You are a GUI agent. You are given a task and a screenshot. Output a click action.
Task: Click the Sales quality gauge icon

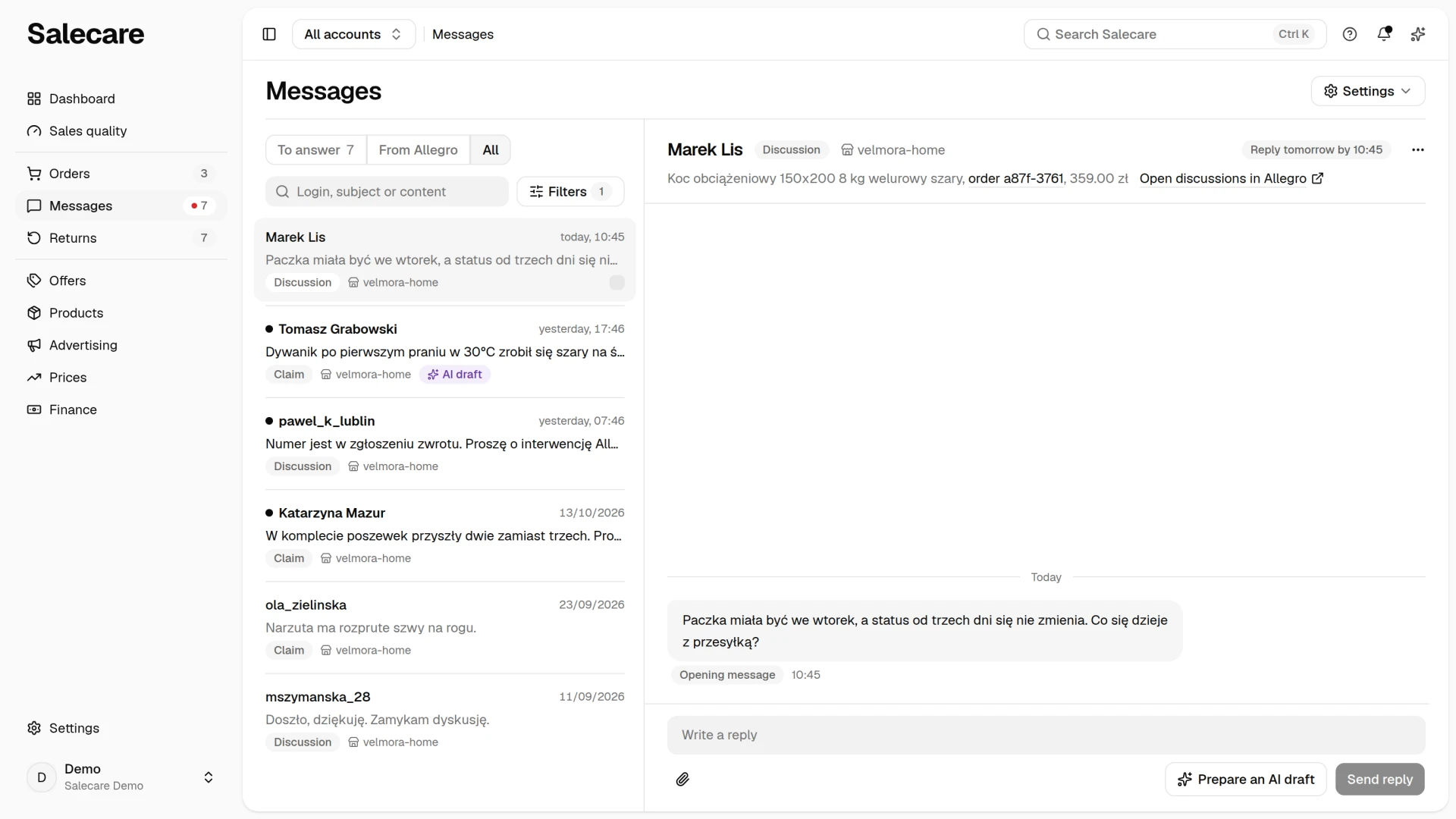pos(34,131)
